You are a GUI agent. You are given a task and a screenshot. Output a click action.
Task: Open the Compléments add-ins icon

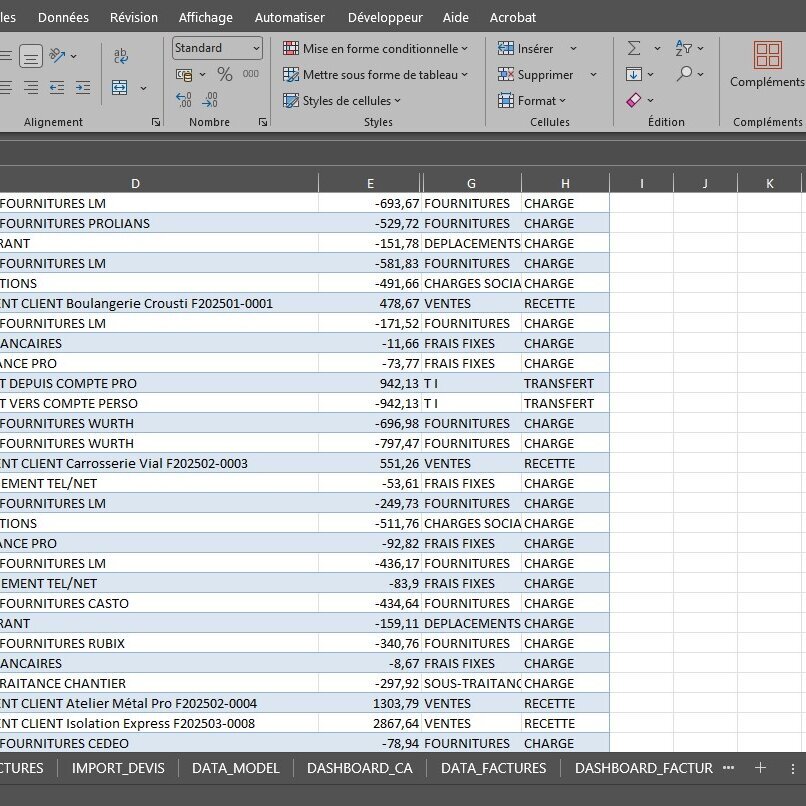[x=767, y=55]
